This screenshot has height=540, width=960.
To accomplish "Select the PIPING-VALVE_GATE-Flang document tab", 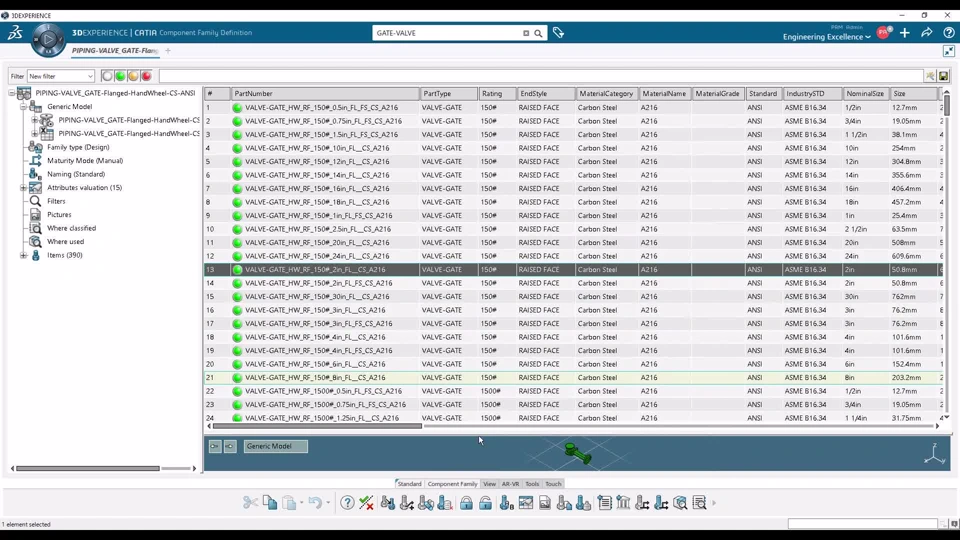I will 115,51.
